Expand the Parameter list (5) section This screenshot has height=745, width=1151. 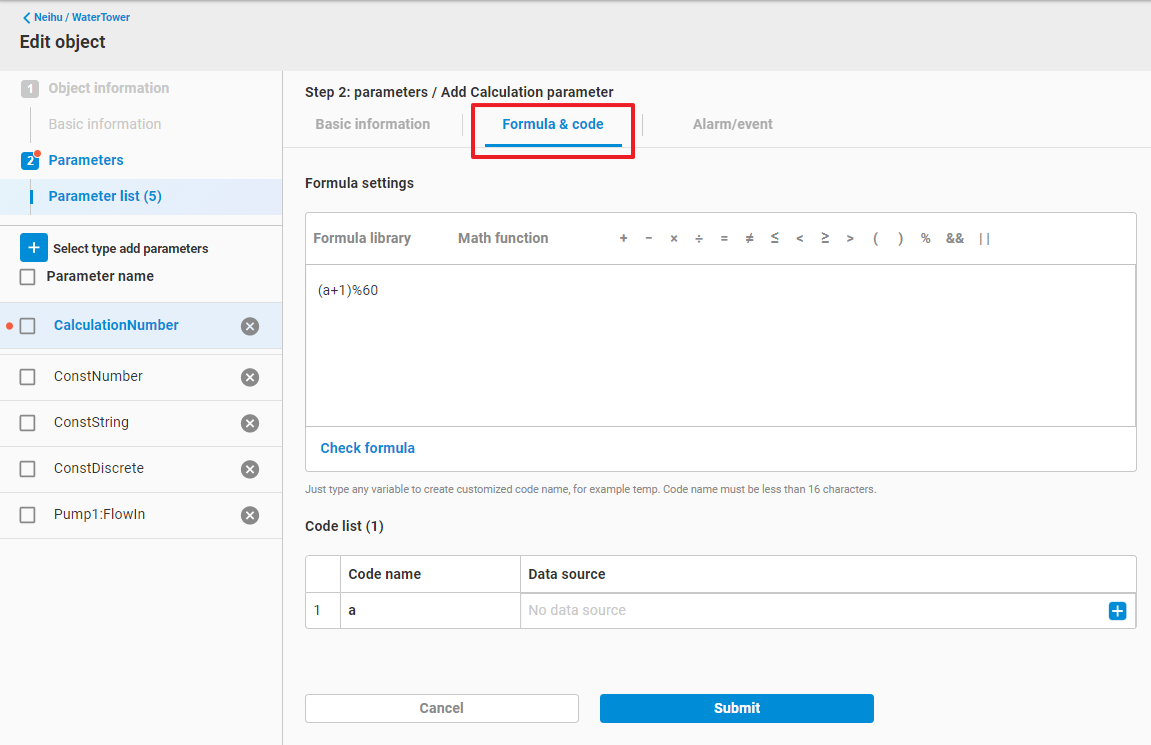(x=105, y=196)
